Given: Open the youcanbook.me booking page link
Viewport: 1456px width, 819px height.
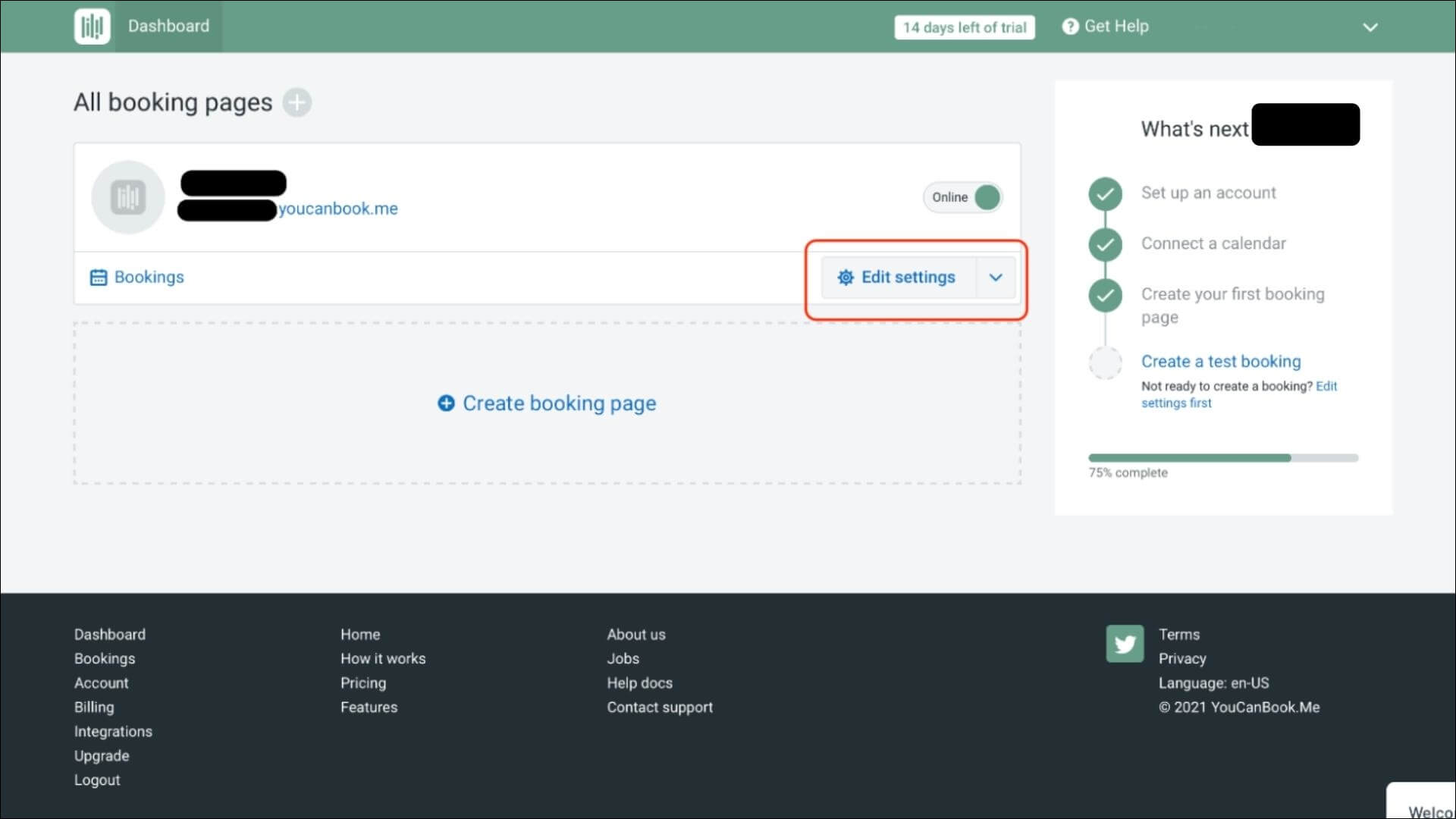Looking at the screenshot, I should 337,209.
